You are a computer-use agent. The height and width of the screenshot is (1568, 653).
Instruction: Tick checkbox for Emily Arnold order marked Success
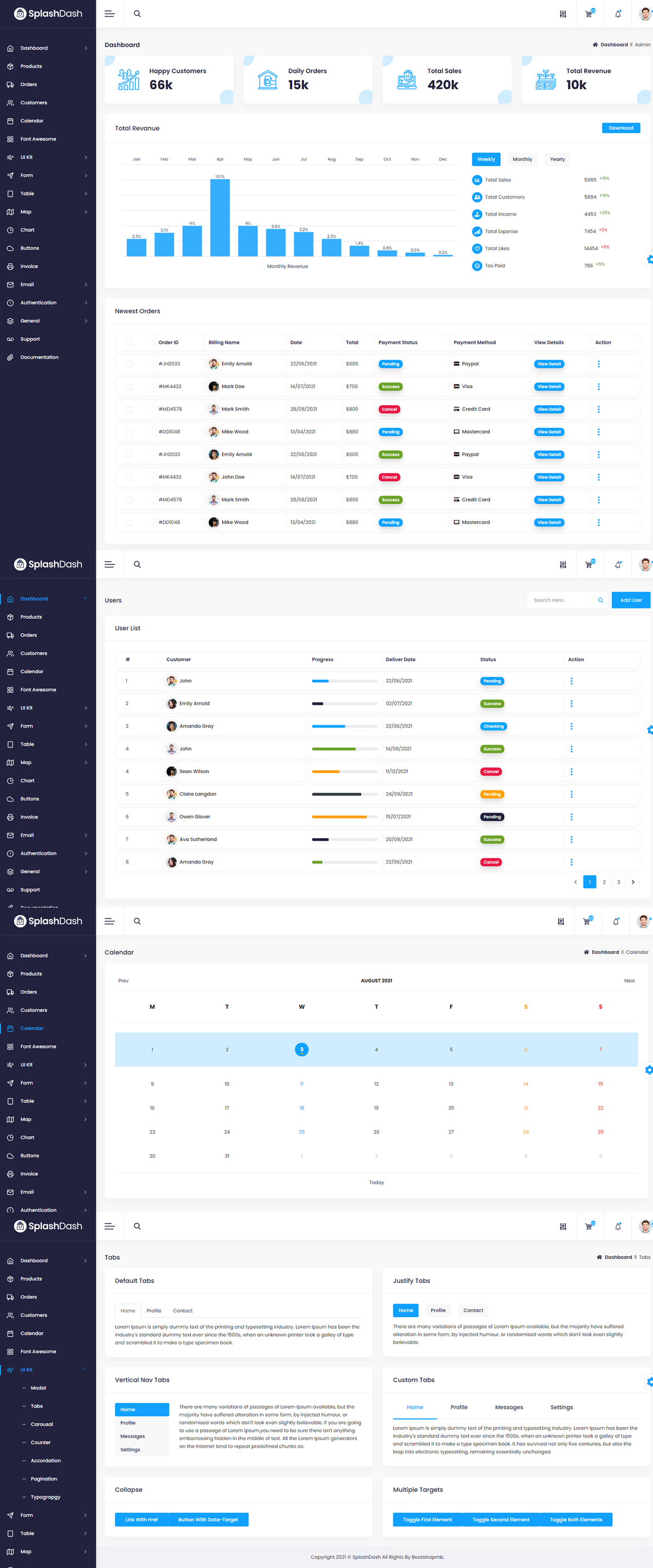(128, 455)
